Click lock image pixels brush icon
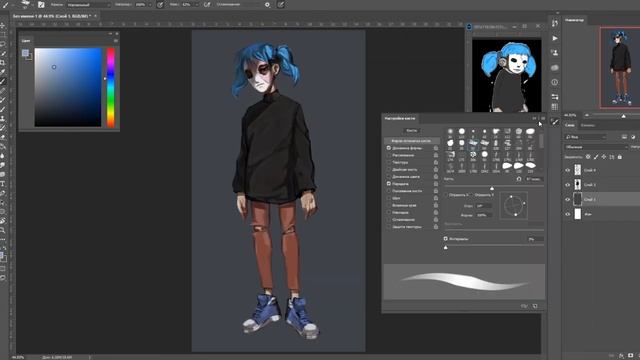Viewport: 640px width, 360px height. pos(596,157)
